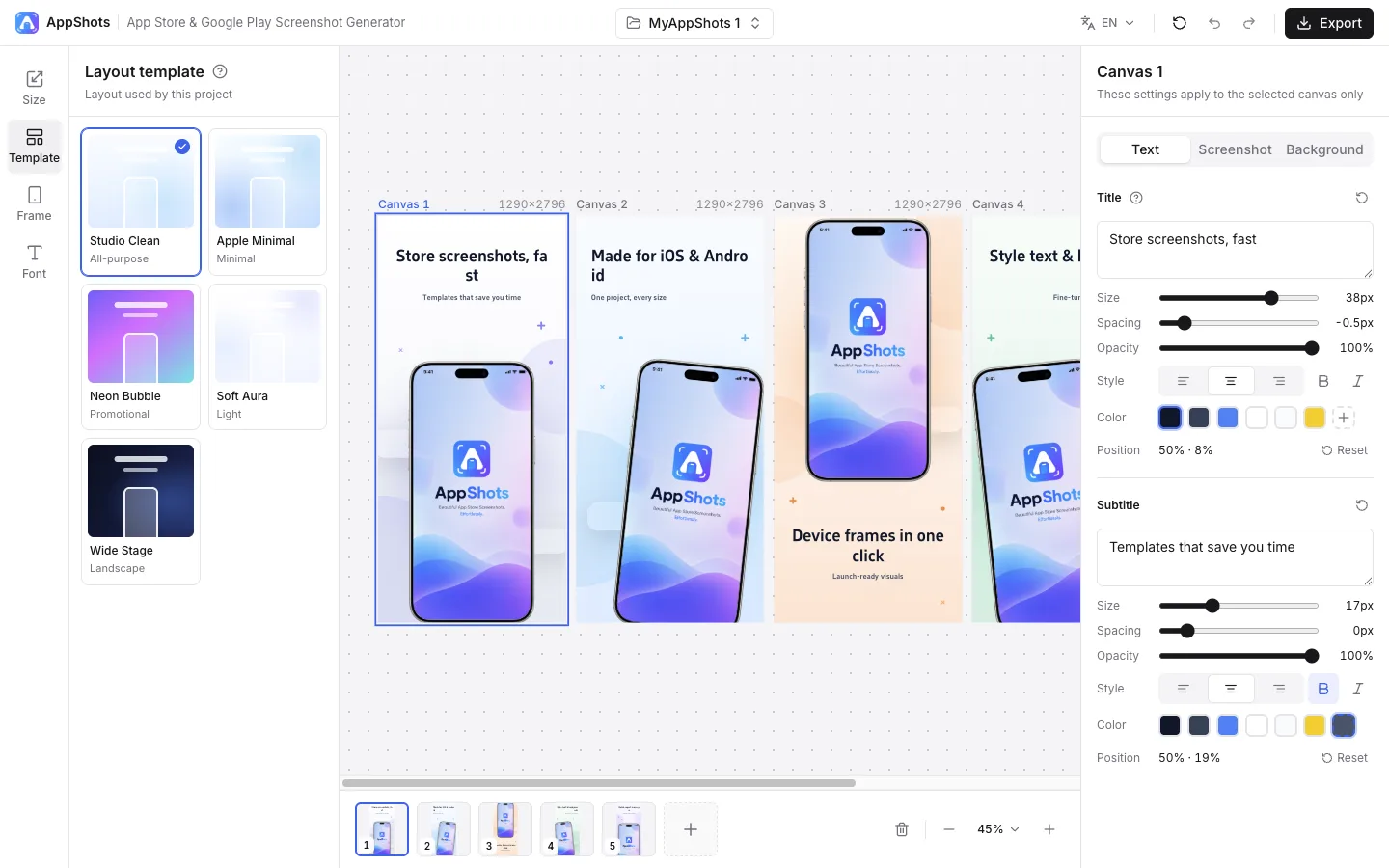
Task: Select Canvas 3 in the workspace
Action: pyautogui.click(x=868, y=420)
